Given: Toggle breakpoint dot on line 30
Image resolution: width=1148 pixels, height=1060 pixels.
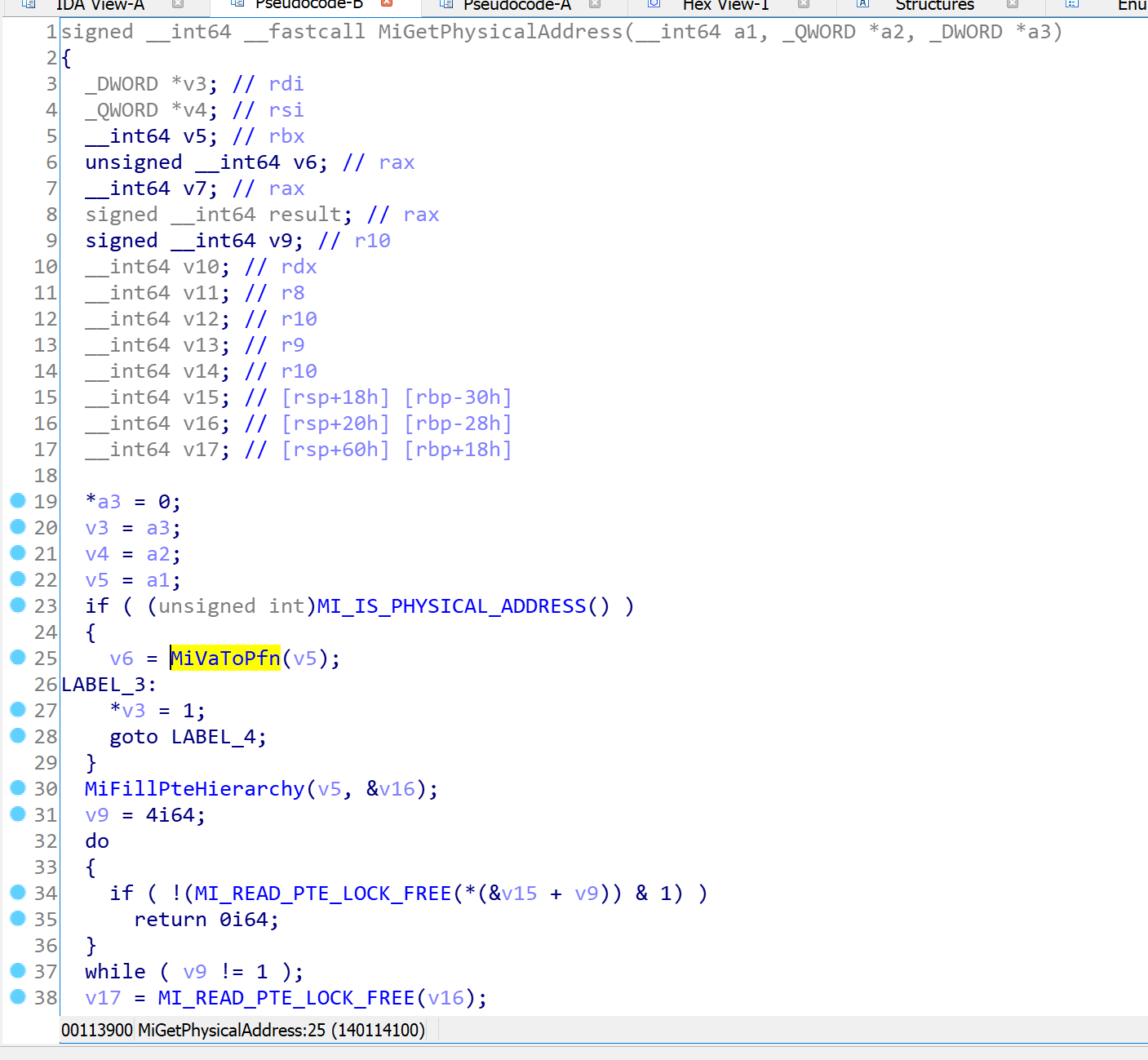Looking at the screenshot, I should click(18, 788).
